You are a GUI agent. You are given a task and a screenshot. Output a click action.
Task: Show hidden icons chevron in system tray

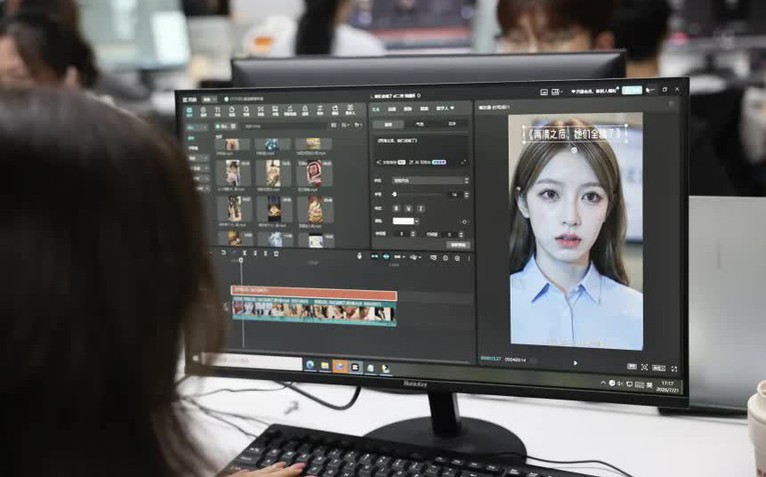(x=603, y=383)
